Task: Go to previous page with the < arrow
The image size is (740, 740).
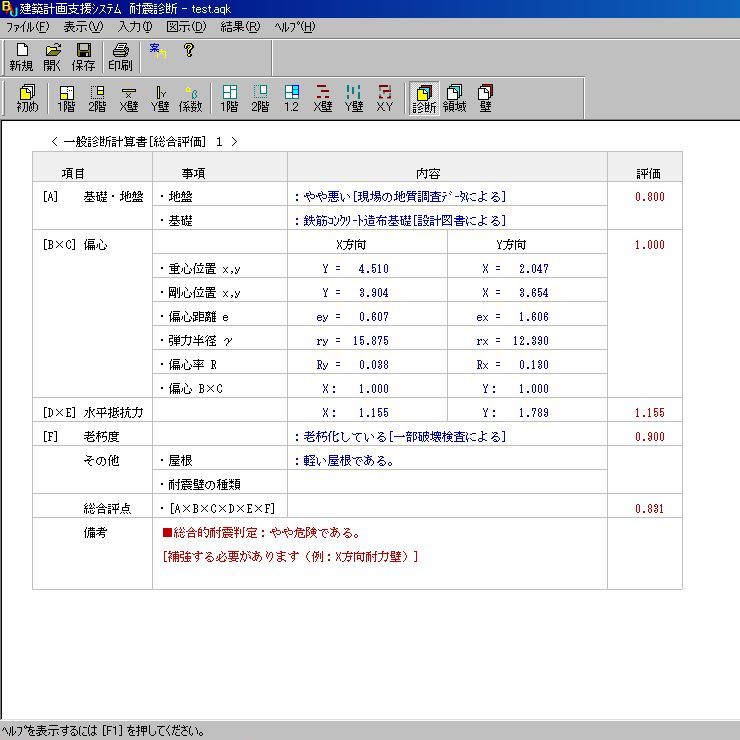Action: pyautogui.click(x=54, y=142)
